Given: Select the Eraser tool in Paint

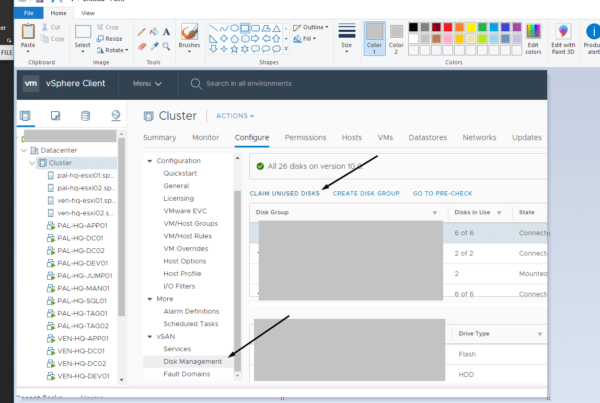Looking at the screenshot, I should pos(142,46).
